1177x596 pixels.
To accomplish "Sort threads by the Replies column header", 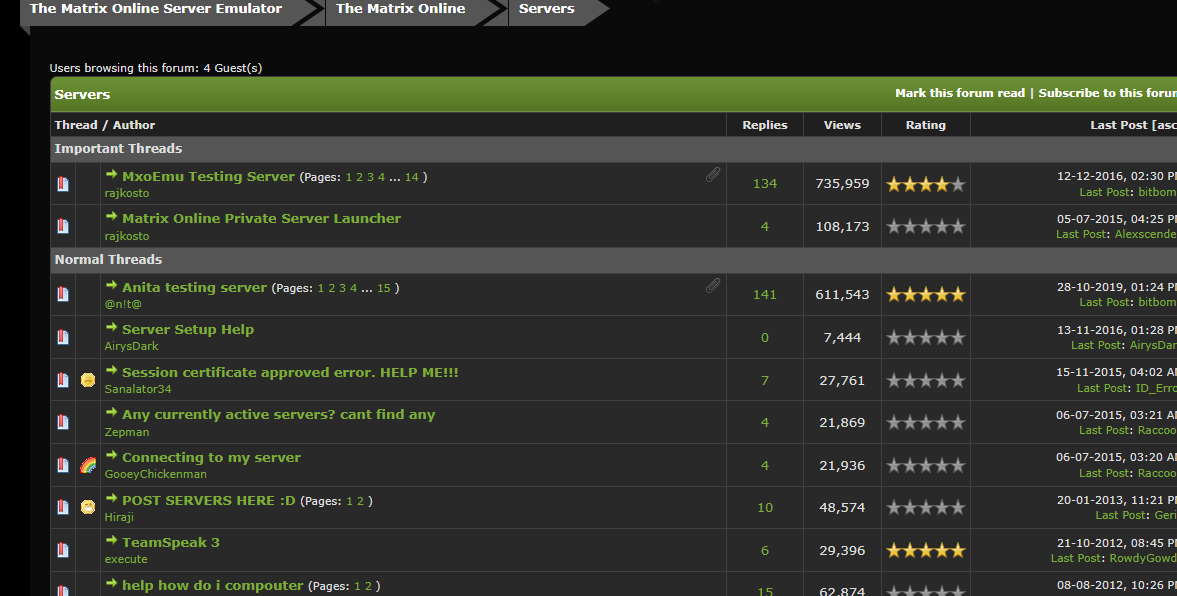I will [764, 125].
